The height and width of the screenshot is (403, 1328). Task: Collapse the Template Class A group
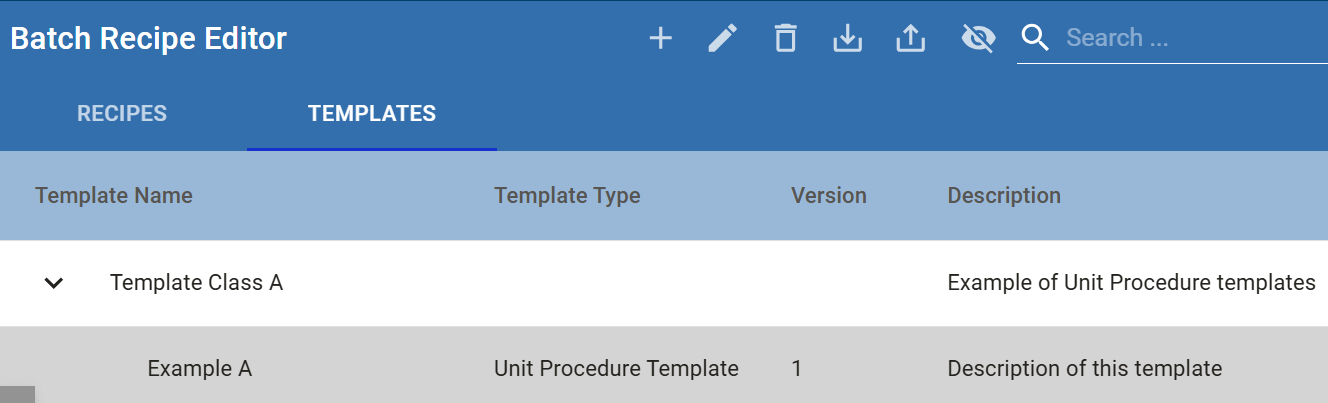[x=54, y=283]
